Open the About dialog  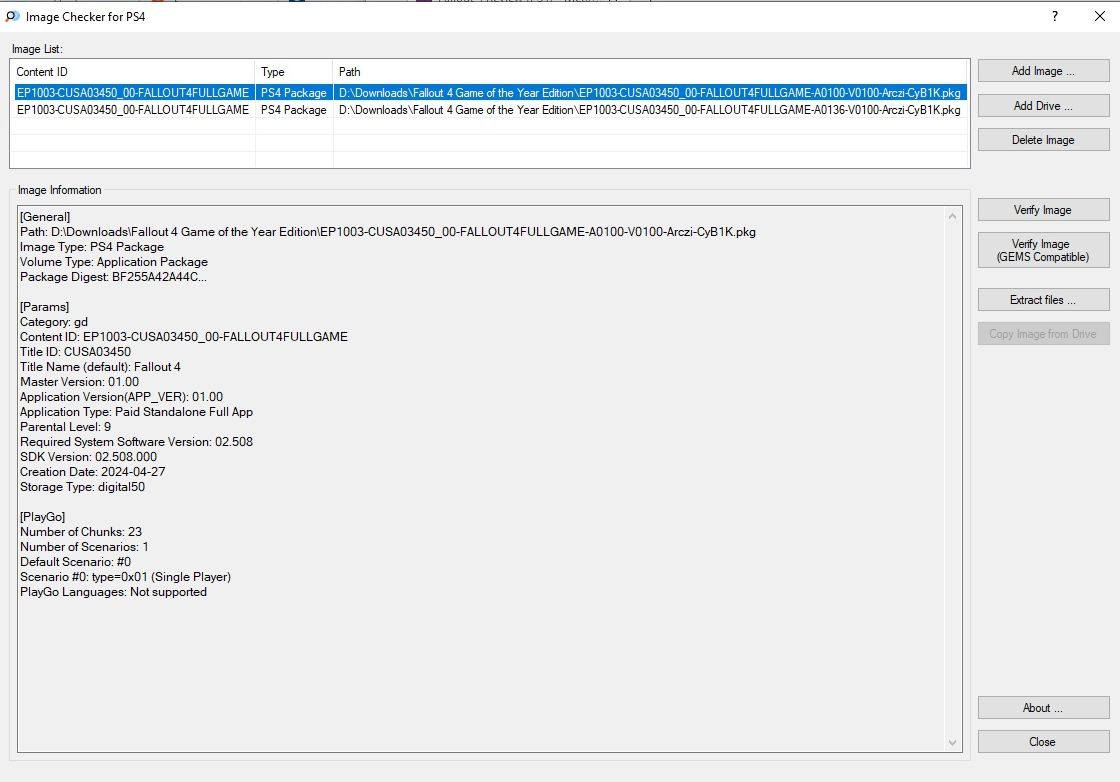pyautogui.click(x=1043, y=708)
